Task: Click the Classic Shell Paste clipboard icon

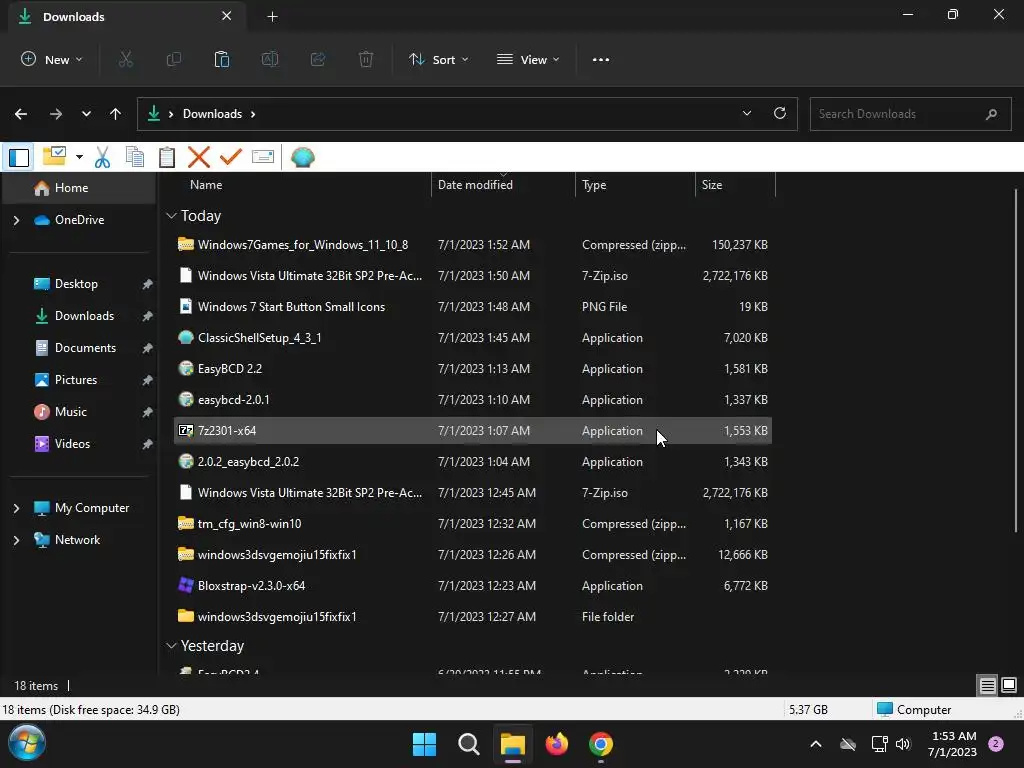Action: [167, 157]
